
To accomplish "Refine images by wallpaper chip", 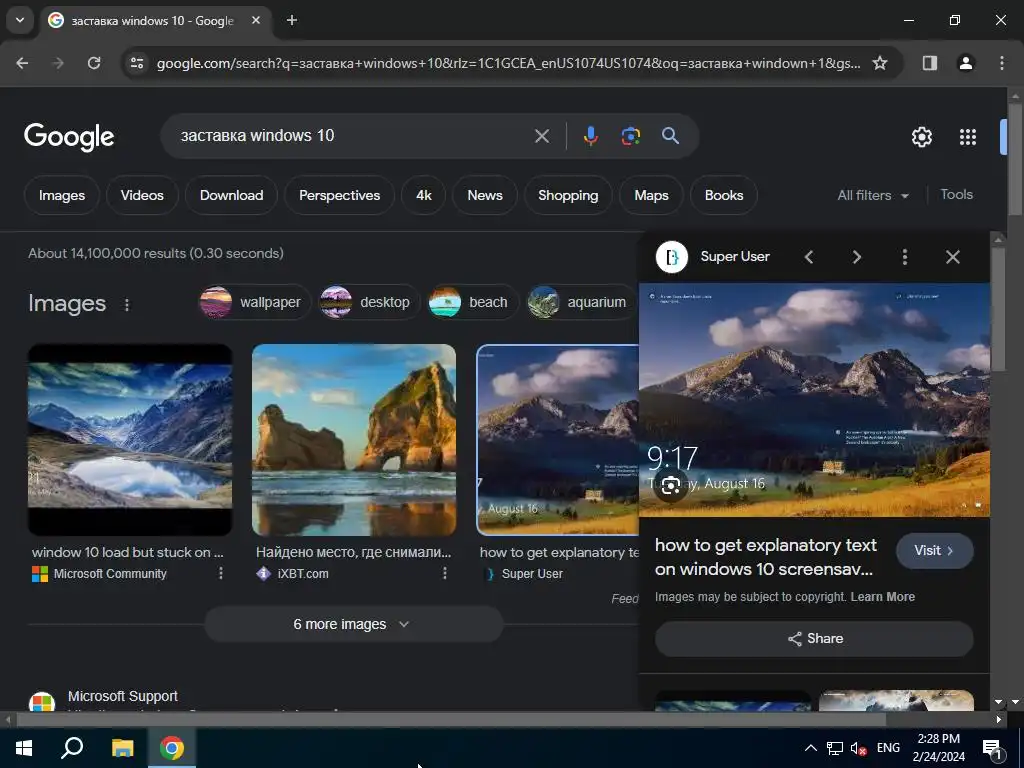I will [255, 302].
